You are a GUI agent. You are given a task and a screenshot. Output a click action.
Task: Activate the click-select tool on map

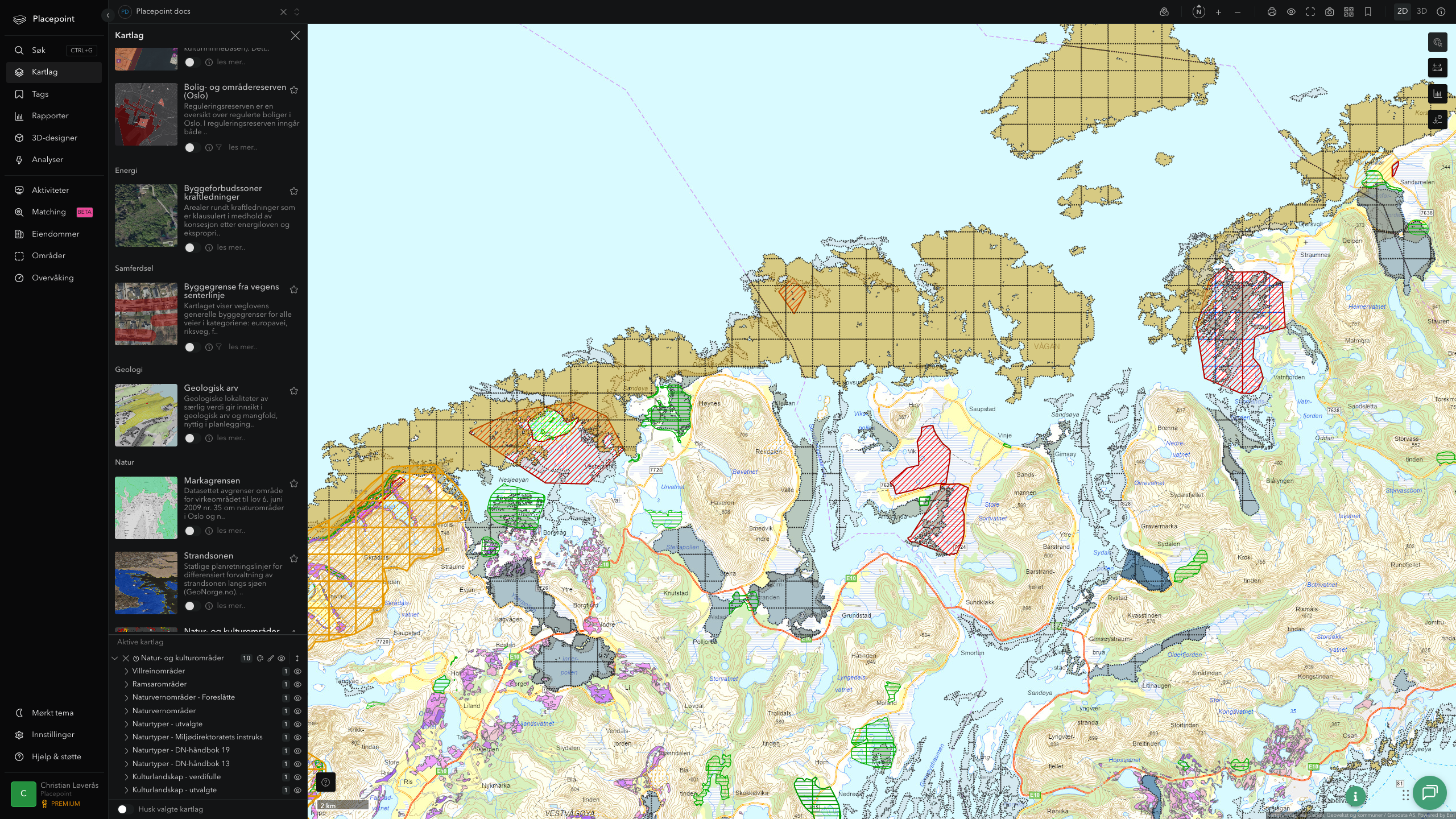(1437, 42)
